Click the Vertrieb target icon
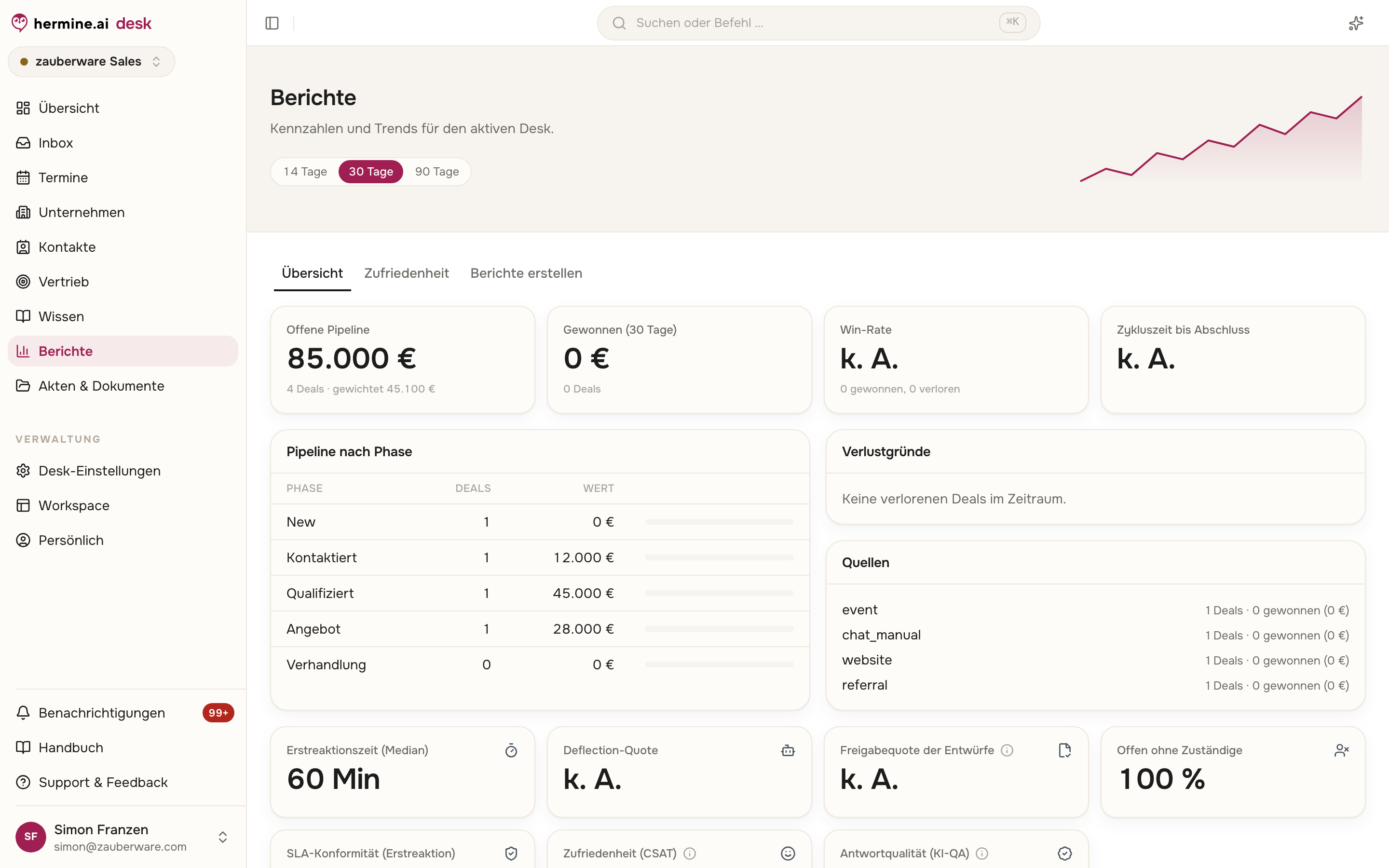1389x868 pixels. pos(23,282)
